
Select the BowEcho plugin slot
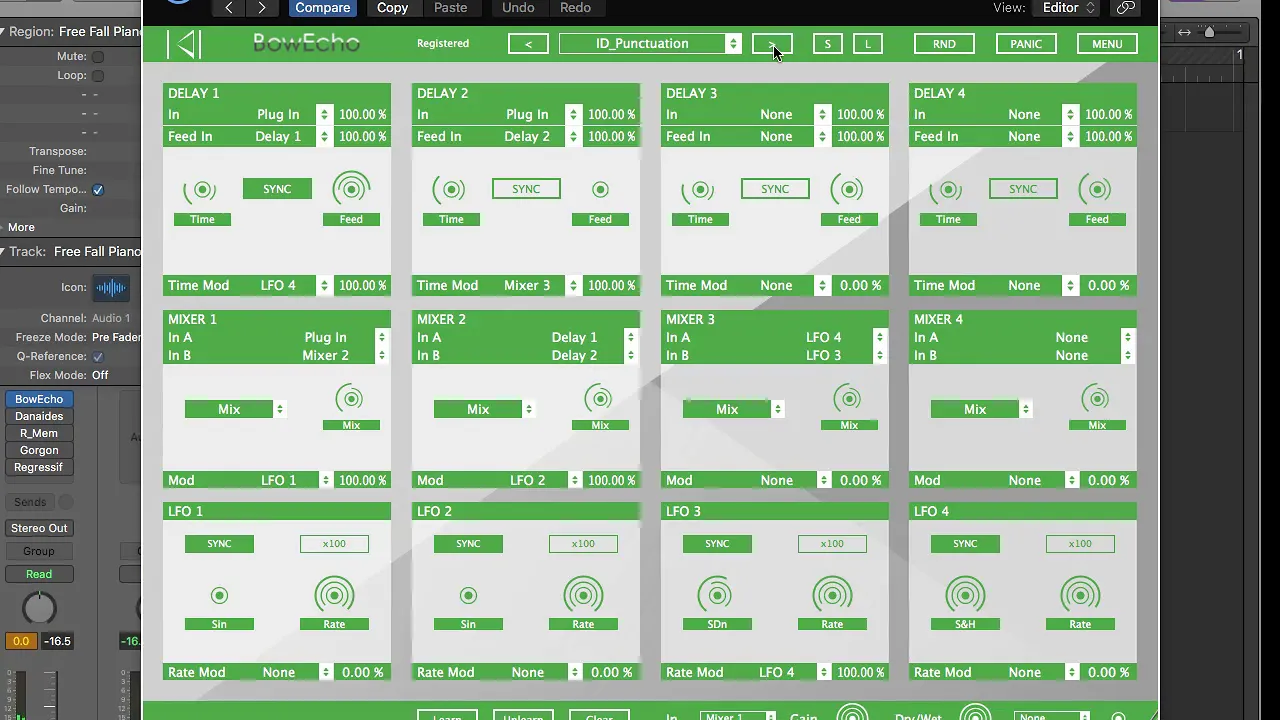pos(39,399)
